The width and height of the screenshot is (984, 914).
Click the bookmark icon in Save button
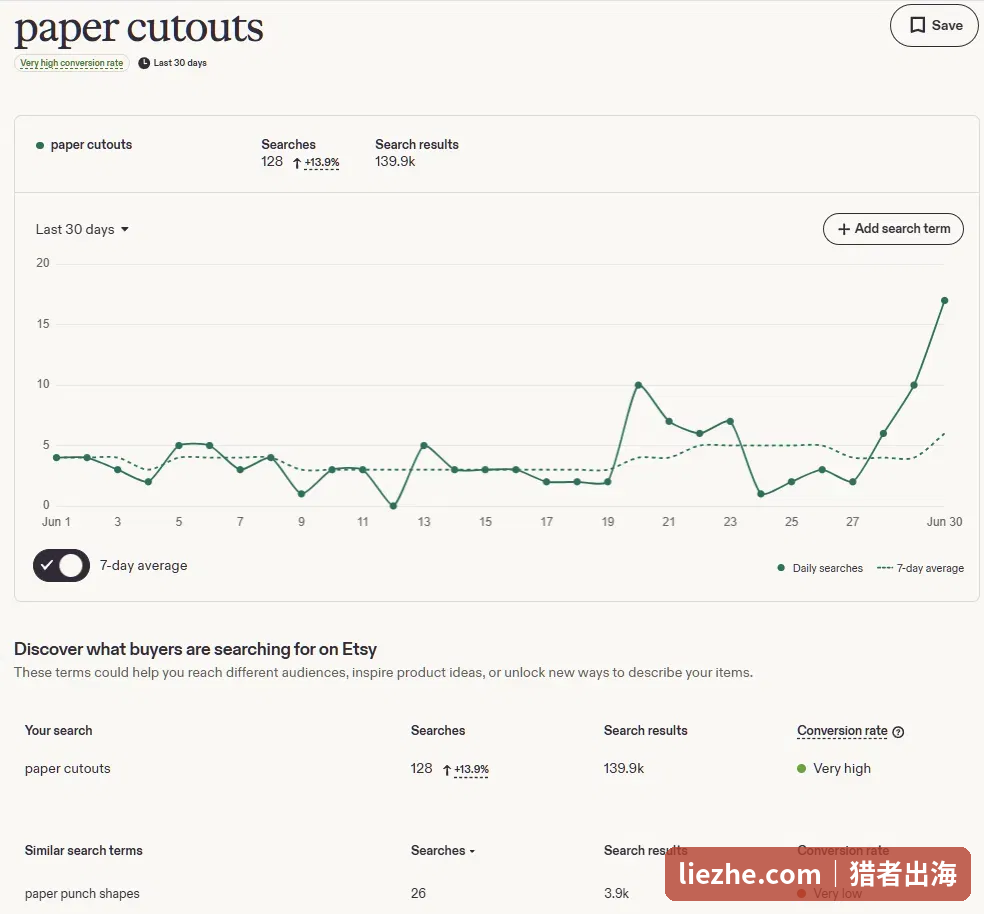coord(917,25)
